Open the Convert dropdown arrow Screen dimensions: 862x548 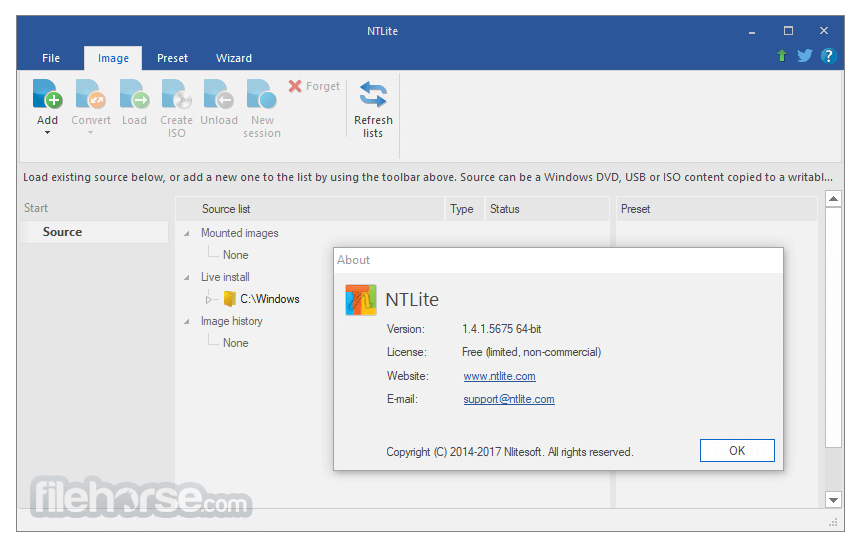pyautogui.click(x=91, y=132)
